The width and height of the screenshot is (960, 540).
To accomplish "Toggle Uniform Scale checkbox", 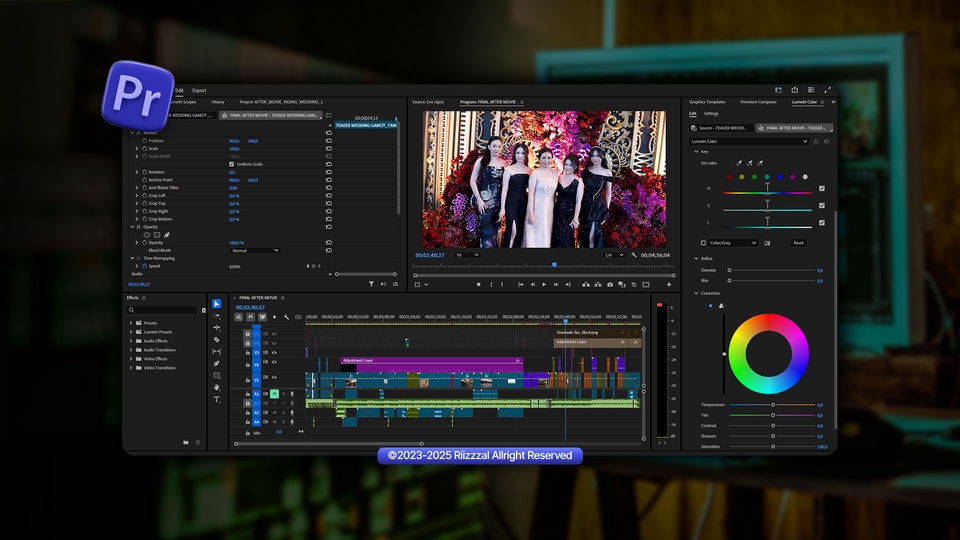I will tap(231, 164).
